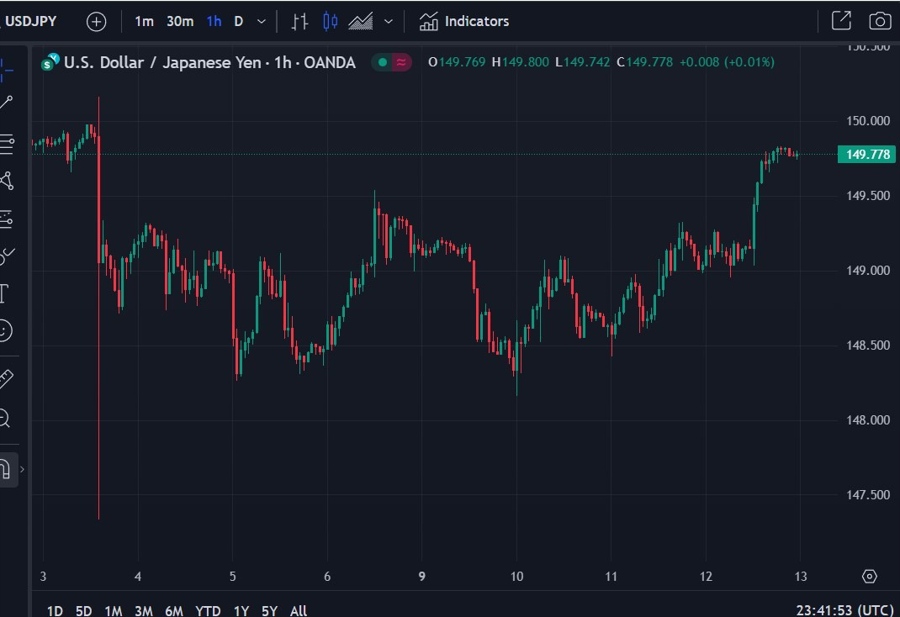Click the 149.778 current price label
The width and height of the screenshot is (900, 617).
click(x=867, y=154)
